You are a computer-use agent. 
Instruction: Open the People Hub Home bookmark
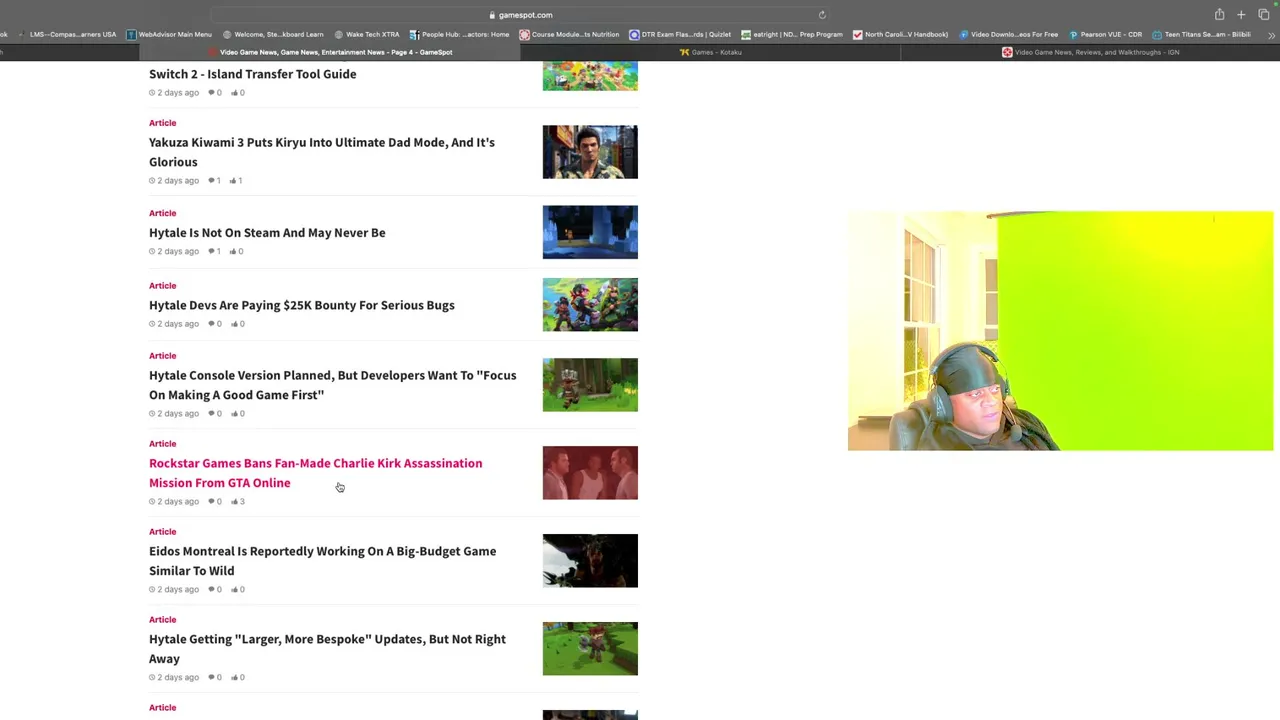tap(459, 35)
